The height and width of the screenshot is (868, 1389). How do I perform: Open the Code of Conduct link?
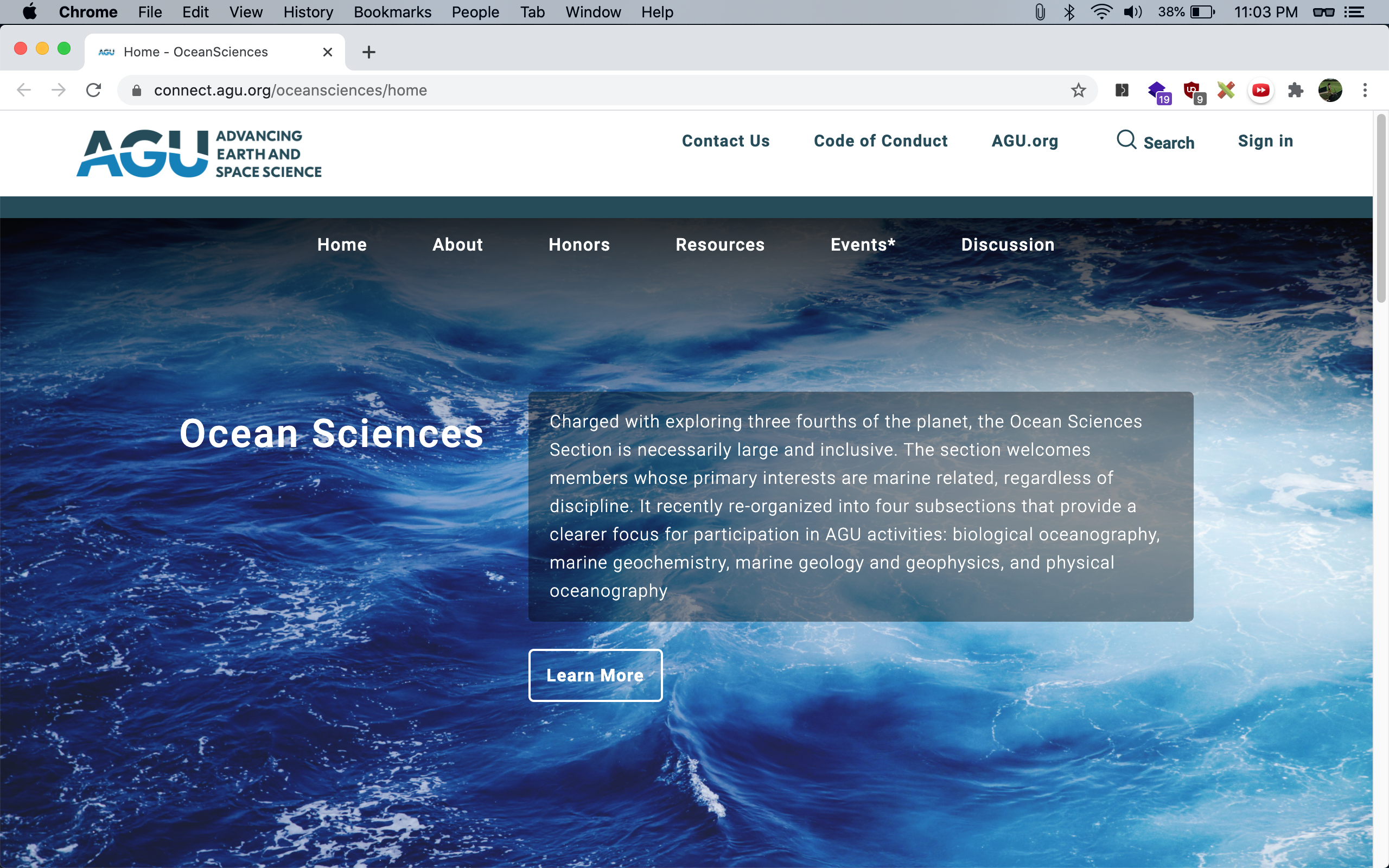point(880,141)
